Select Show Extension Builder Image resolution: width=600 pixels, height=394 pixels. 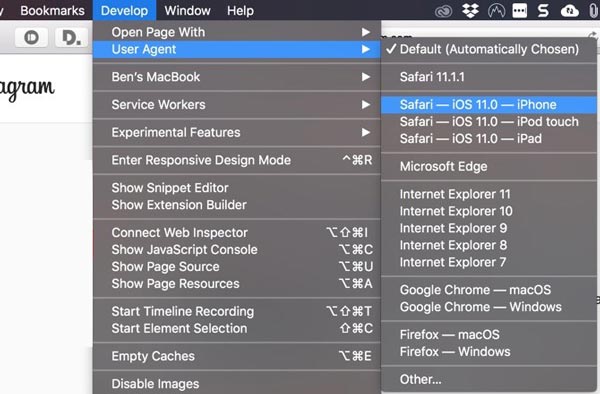click(237, 205)
